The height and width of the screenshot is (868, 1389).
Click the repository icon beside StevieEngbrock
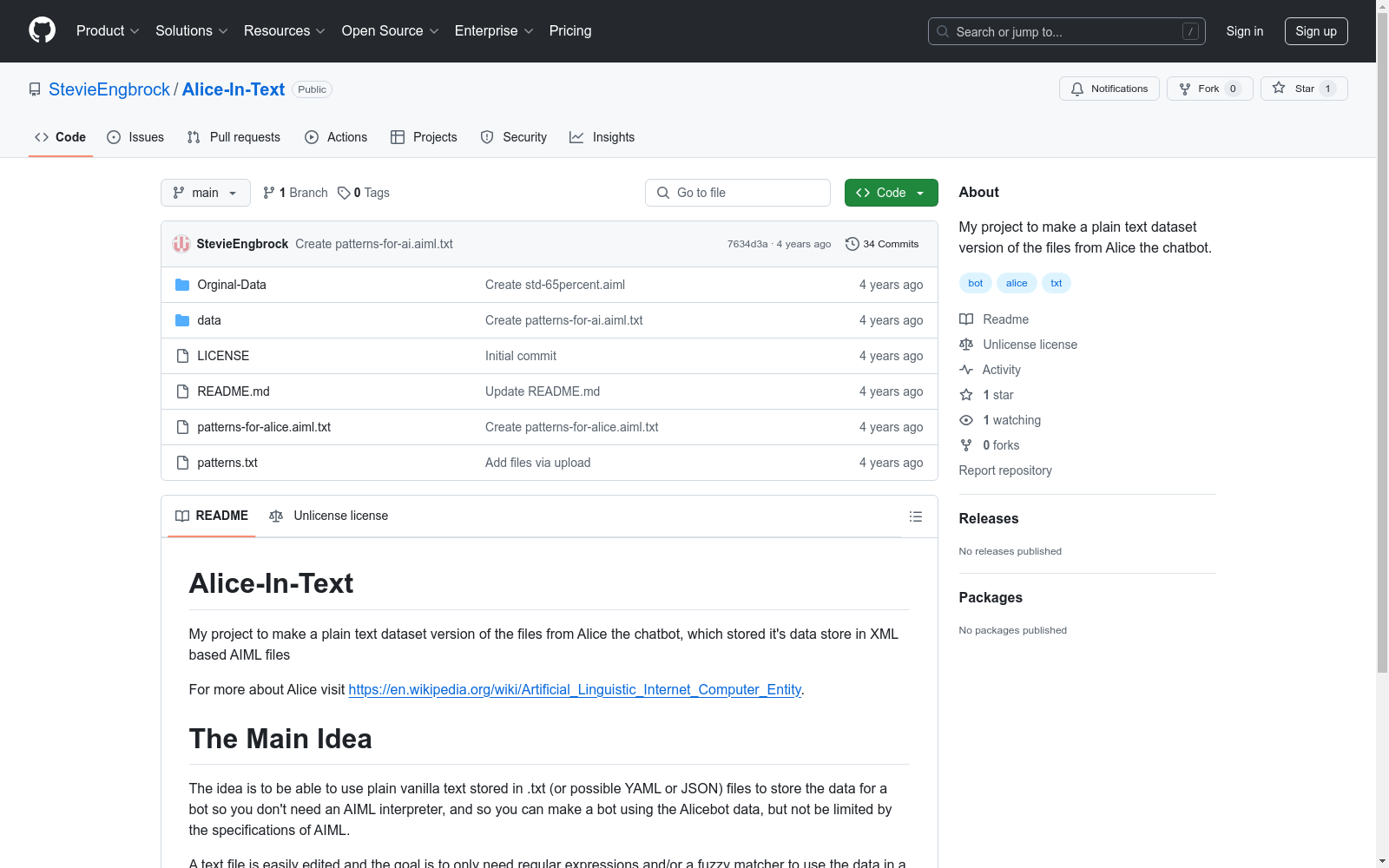(x=35, y=89)
